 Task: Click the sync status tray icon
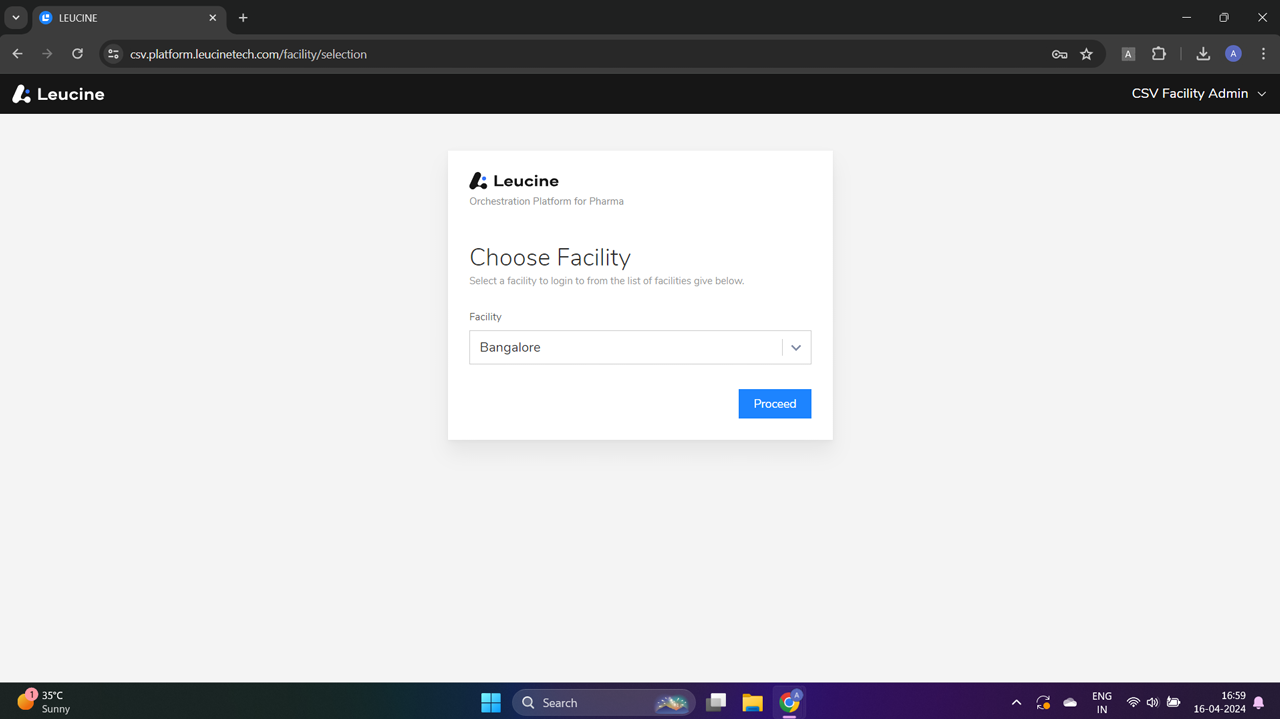(x=1043, y=703)
